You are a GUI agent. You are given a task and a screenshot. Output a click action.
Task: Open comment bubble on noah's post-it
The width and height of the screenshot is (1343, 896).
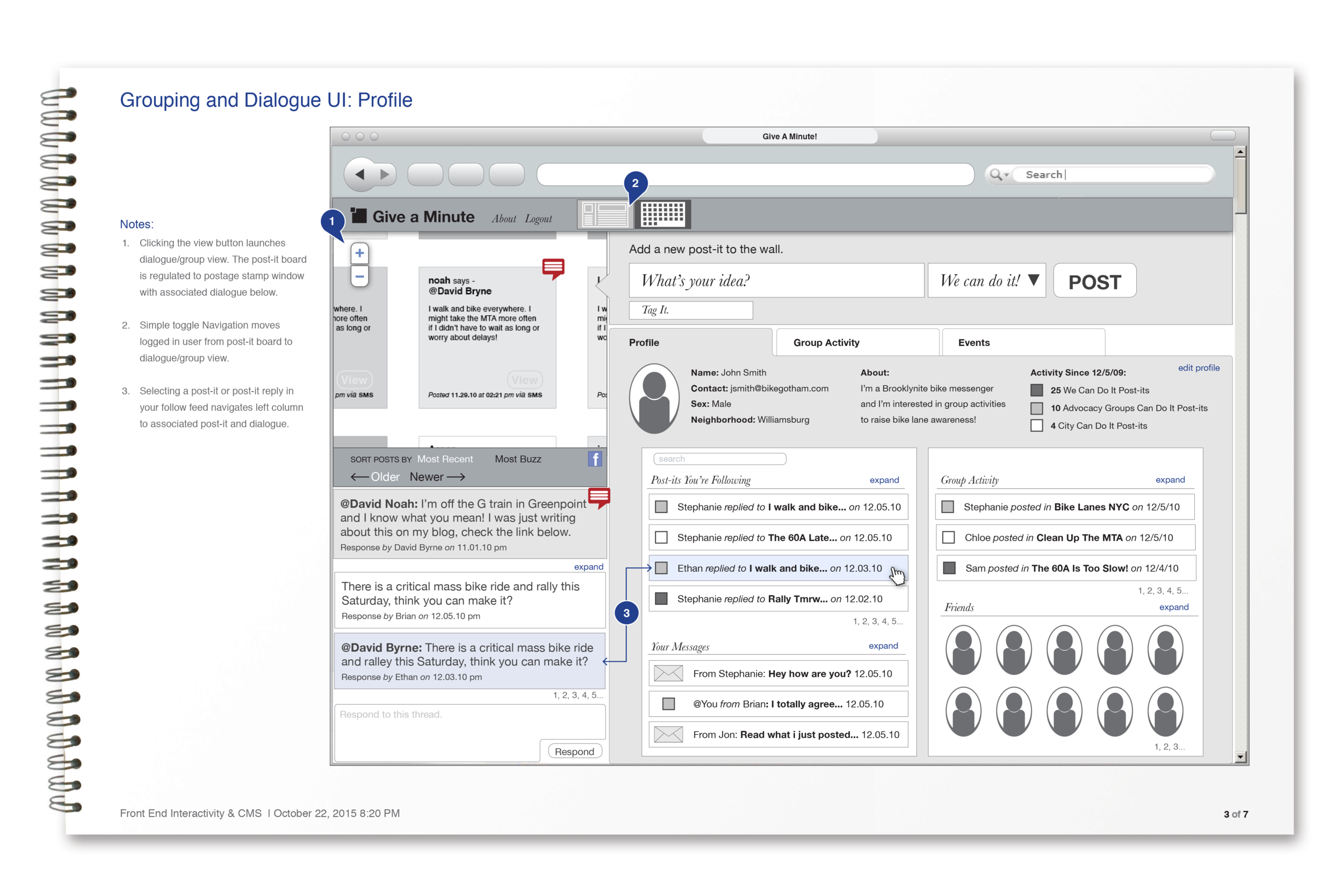pyautogui.click(x=553, y=268)
